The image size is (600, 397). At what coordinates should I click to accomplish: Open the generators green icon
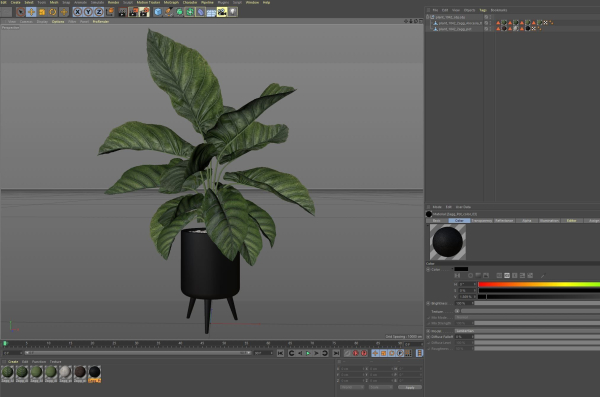pyautogui.click(x=179, y=12)
